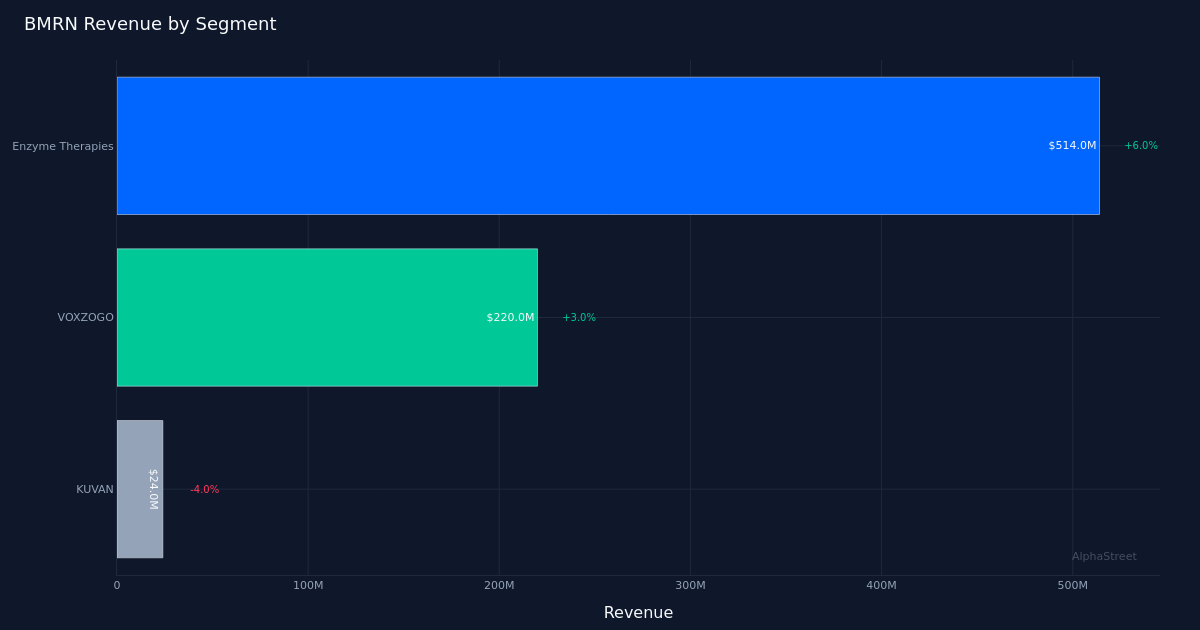This screenshot has height=630, width=1200.
Task: Click the "200M" x-axis tick label
Action: coord(499,586)
